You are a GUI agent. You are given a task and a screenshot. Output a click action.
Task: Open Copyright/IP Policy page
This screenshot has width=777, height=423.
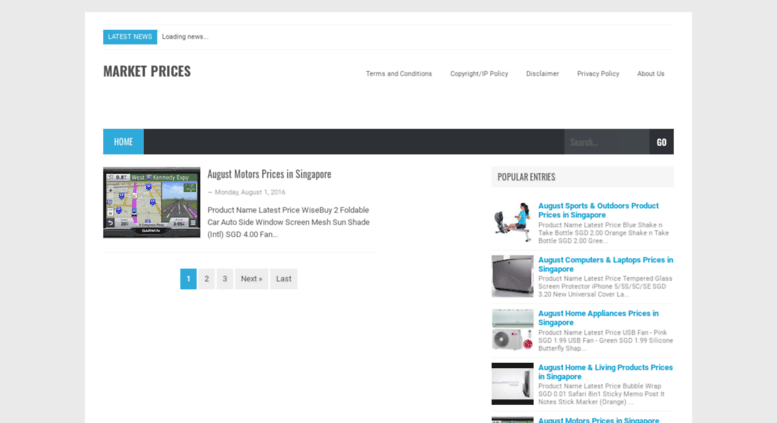point(479,74)
